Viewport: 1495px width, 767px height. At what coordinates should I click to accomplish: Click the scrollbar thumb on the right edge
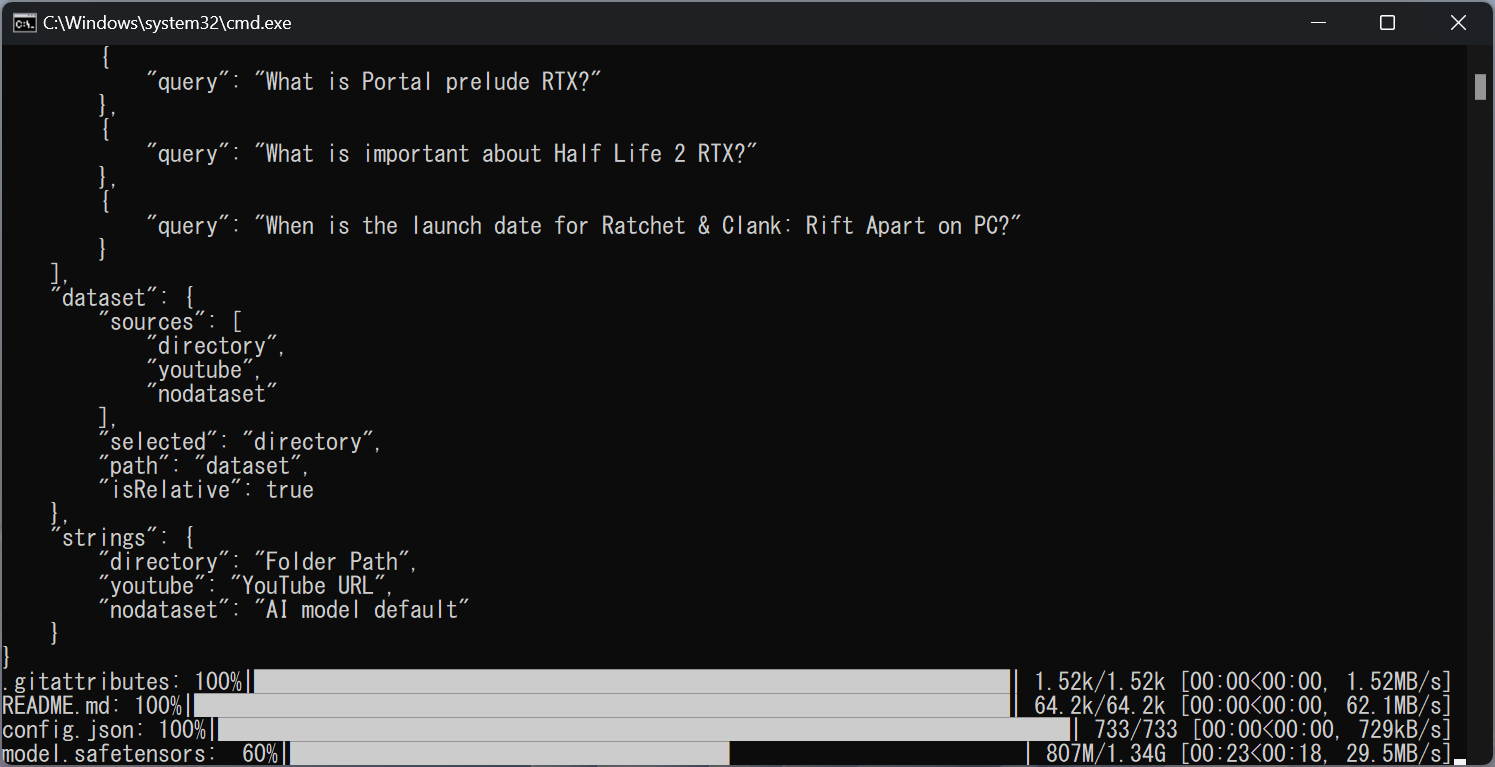point(1480,87)
